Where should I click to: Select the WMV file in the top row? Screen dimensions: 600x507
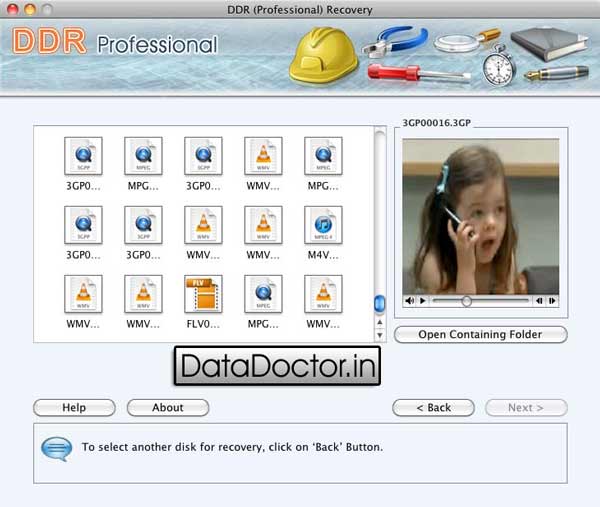(263, 156)
